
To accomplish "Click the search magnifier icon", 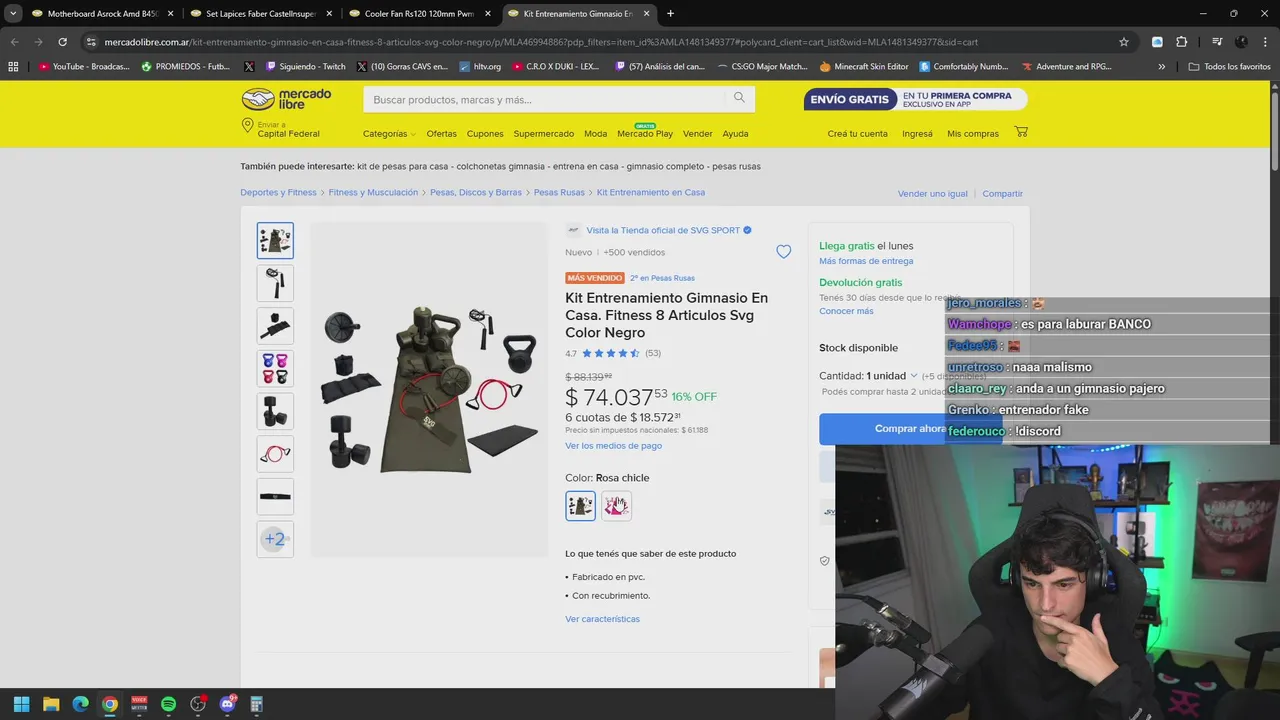I will click(x=739, y=98).
